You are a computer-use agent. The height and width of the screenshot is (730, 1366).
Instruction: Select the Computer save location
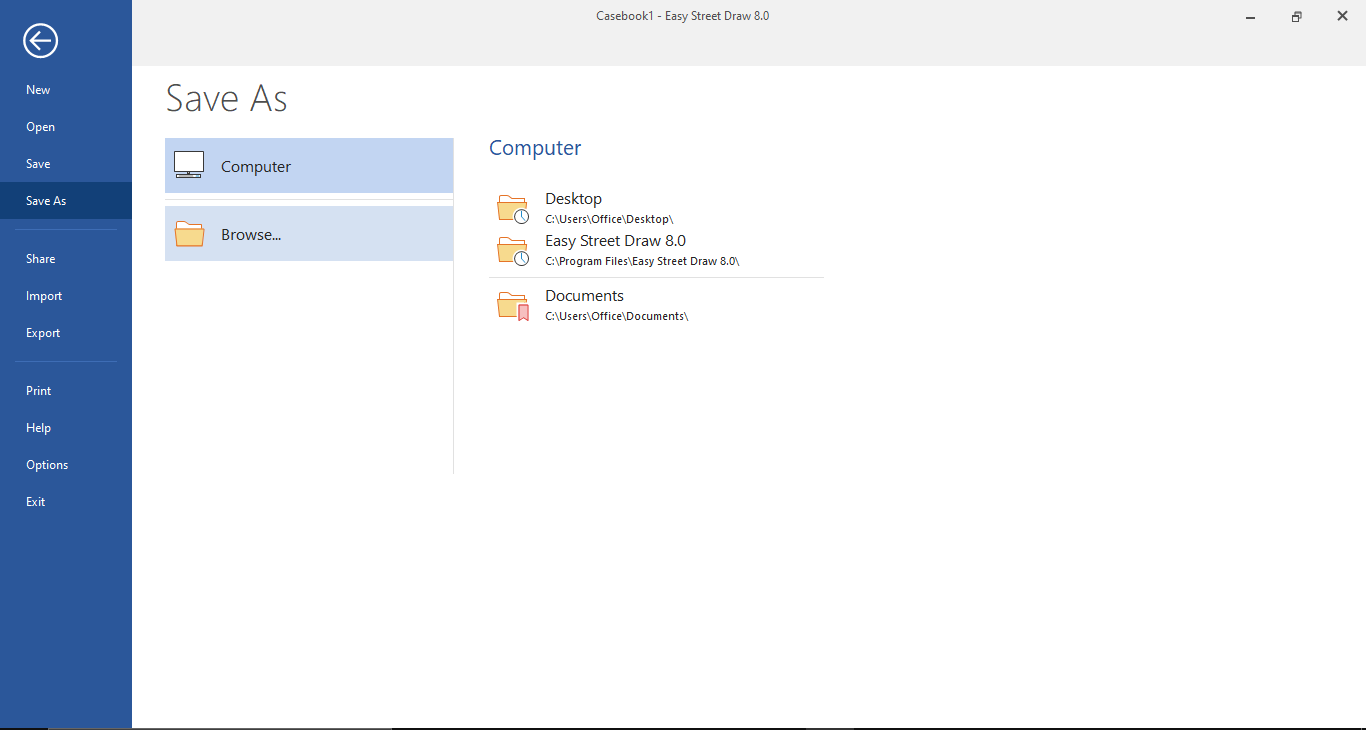pyautogui.click(x=309, y=166)
